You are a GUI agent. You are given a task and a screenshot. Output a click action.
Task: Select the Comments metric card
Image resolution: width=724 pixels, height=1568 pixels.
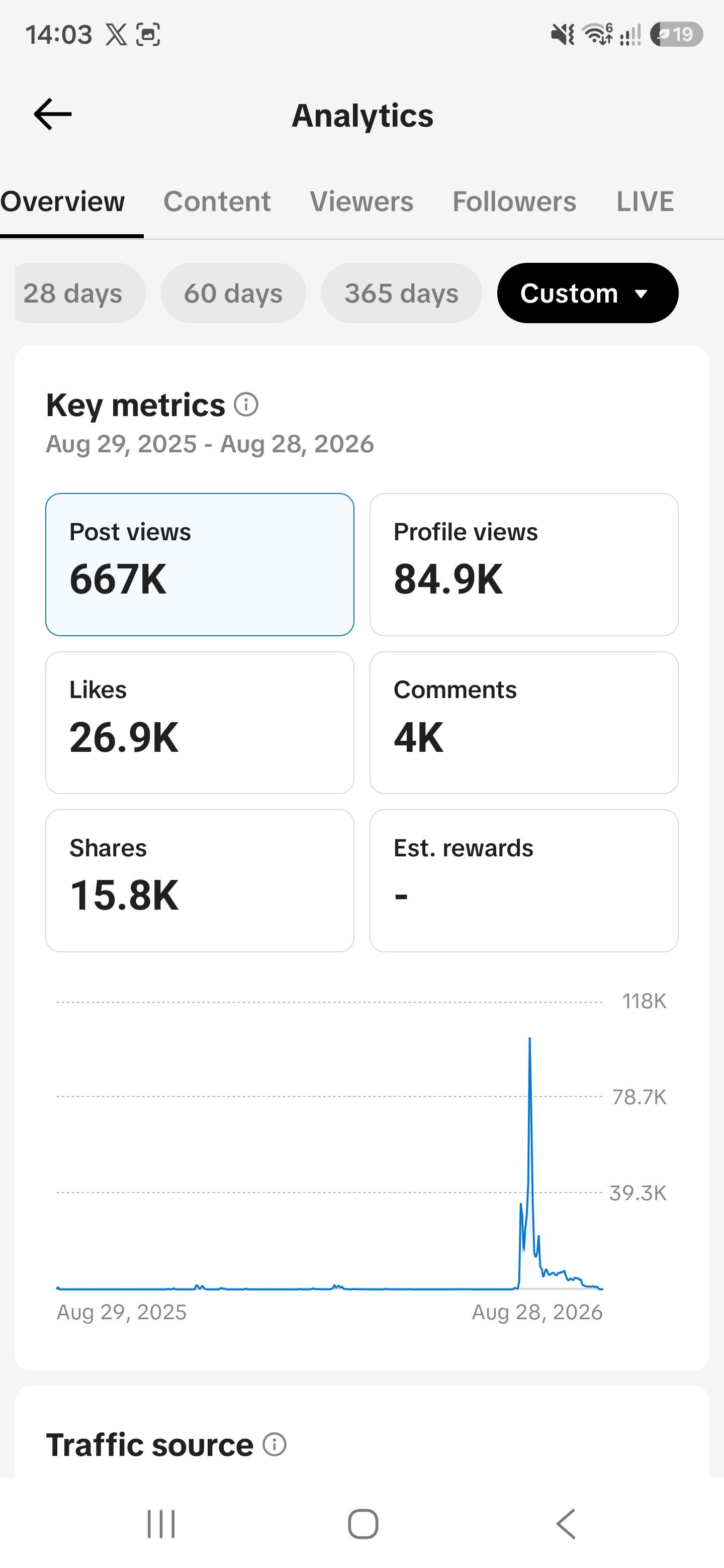pos(524,723)
